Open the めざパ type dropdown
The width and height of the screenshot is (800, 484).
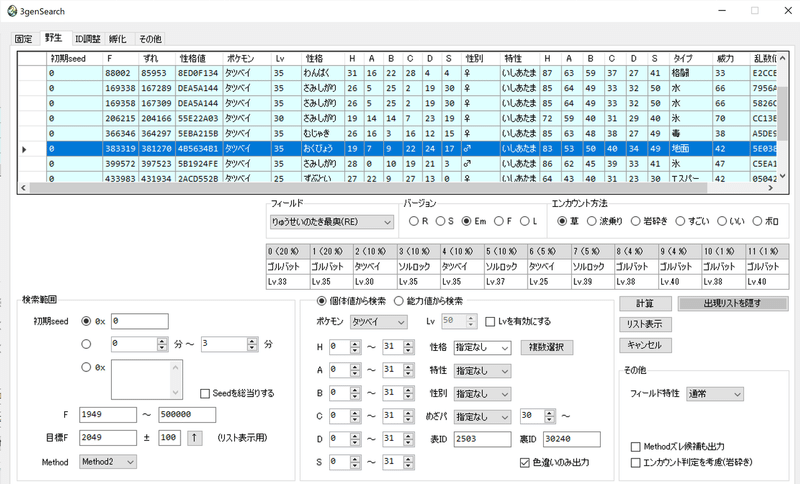pyautogui.click(x=482, y=417)
